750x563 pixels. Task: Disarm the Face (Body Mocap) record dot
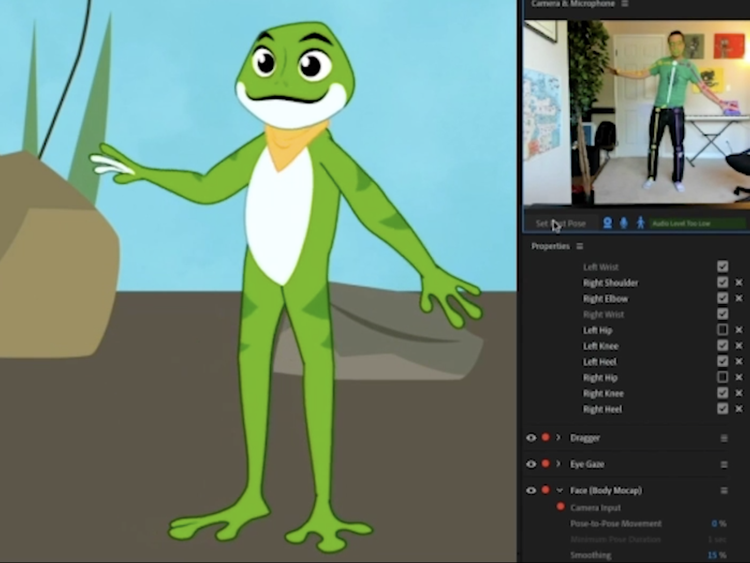(545, 490)
